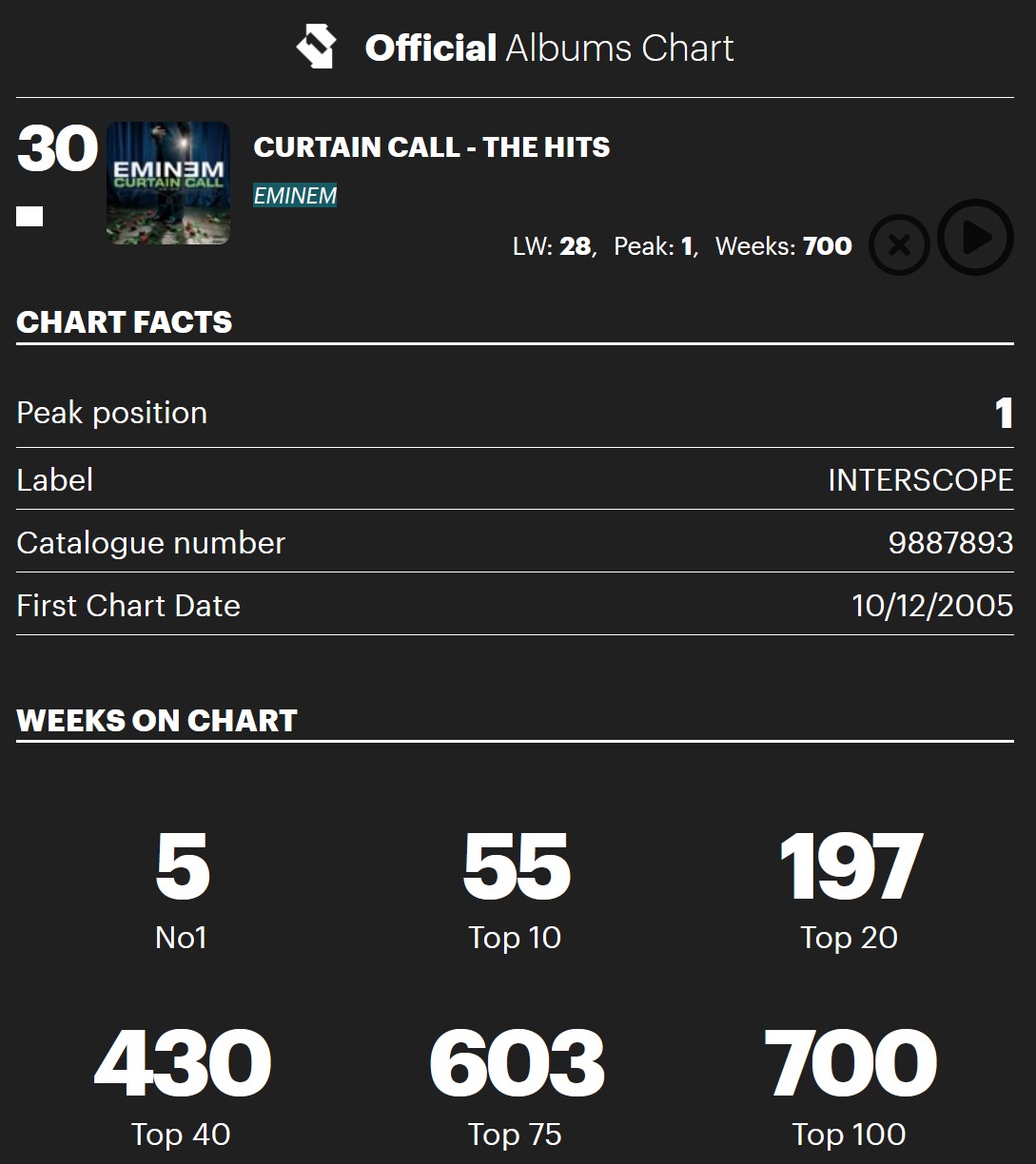This screenshot has width=1036, height=1164.
Task: Click the Official Charts logo icon
Action: point(316,48)
